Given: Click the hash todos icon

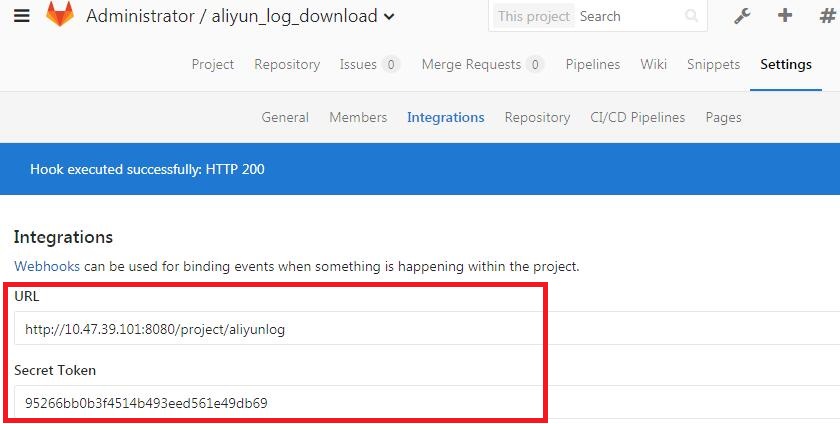Looking at the screenshot, I should pyautogui.click(x=828, y=16).
